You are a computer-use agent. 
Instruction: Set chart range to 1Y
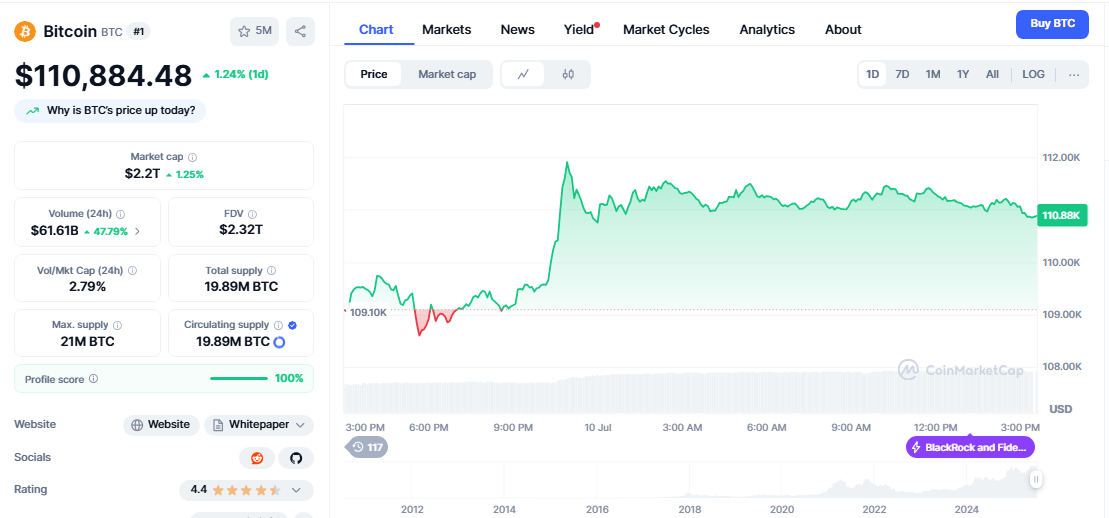pyautogui.click(x=963, y=74)
